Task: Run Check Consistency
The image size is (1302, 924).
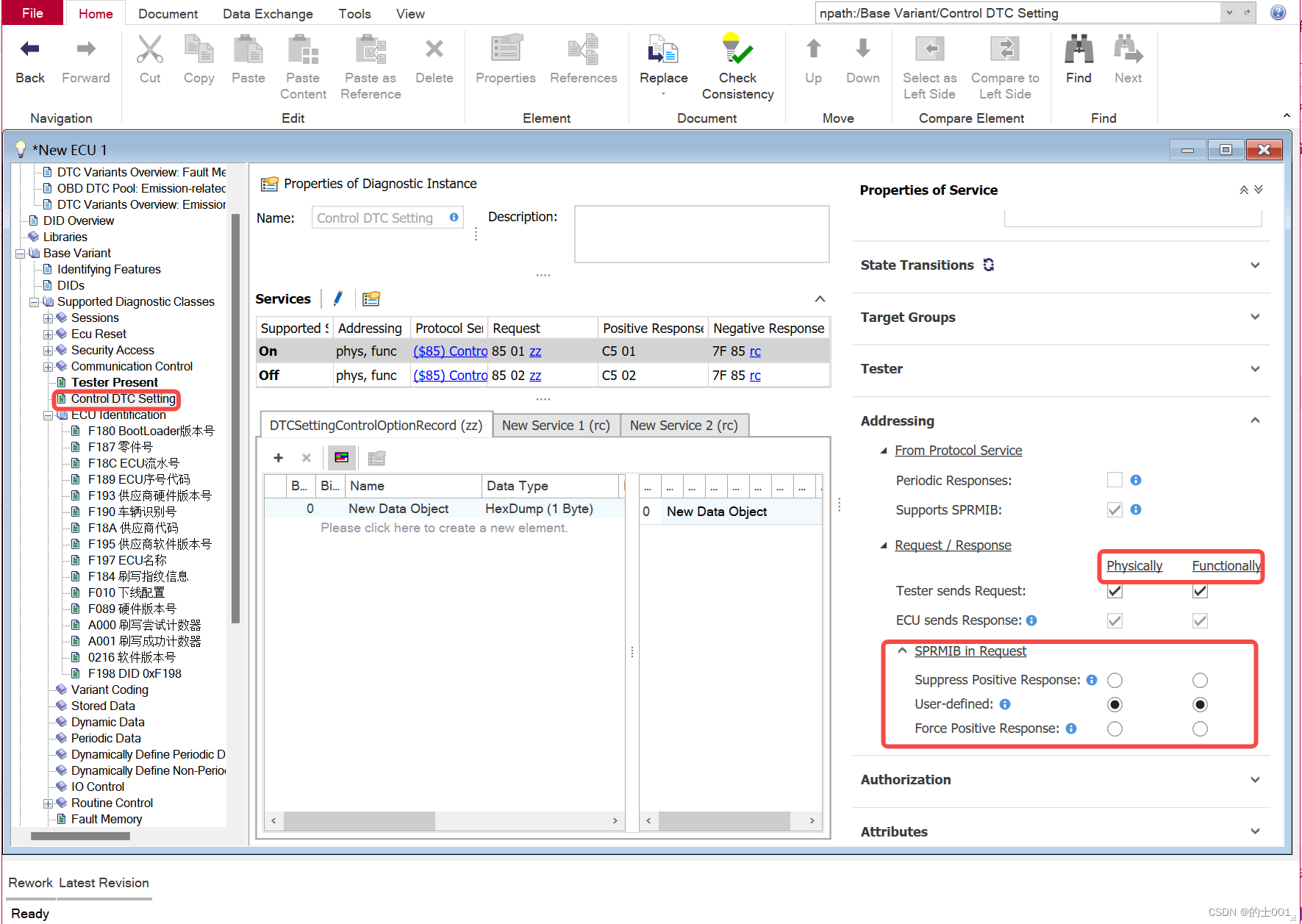Action: (x=737, y=49)
